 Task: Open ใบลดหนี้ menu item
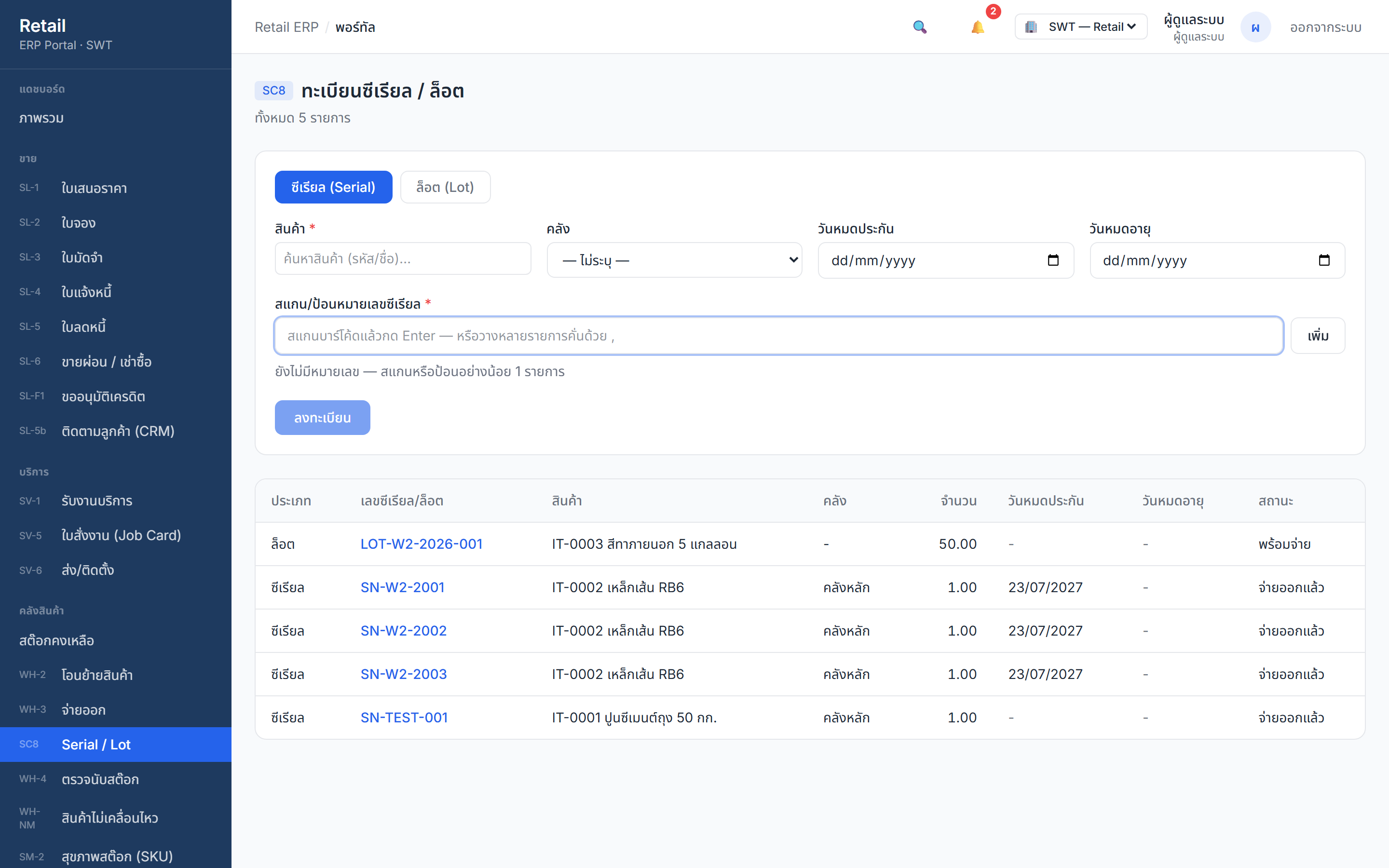coord(115,326)
